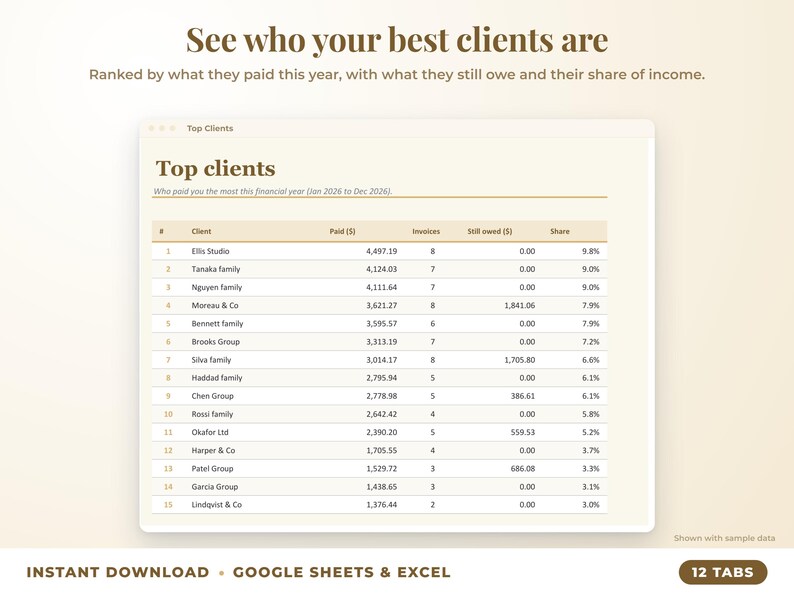This screenshot has width=794, height=596.
Task: Click the paid amount 1,705.55
Action: point(381,451)
